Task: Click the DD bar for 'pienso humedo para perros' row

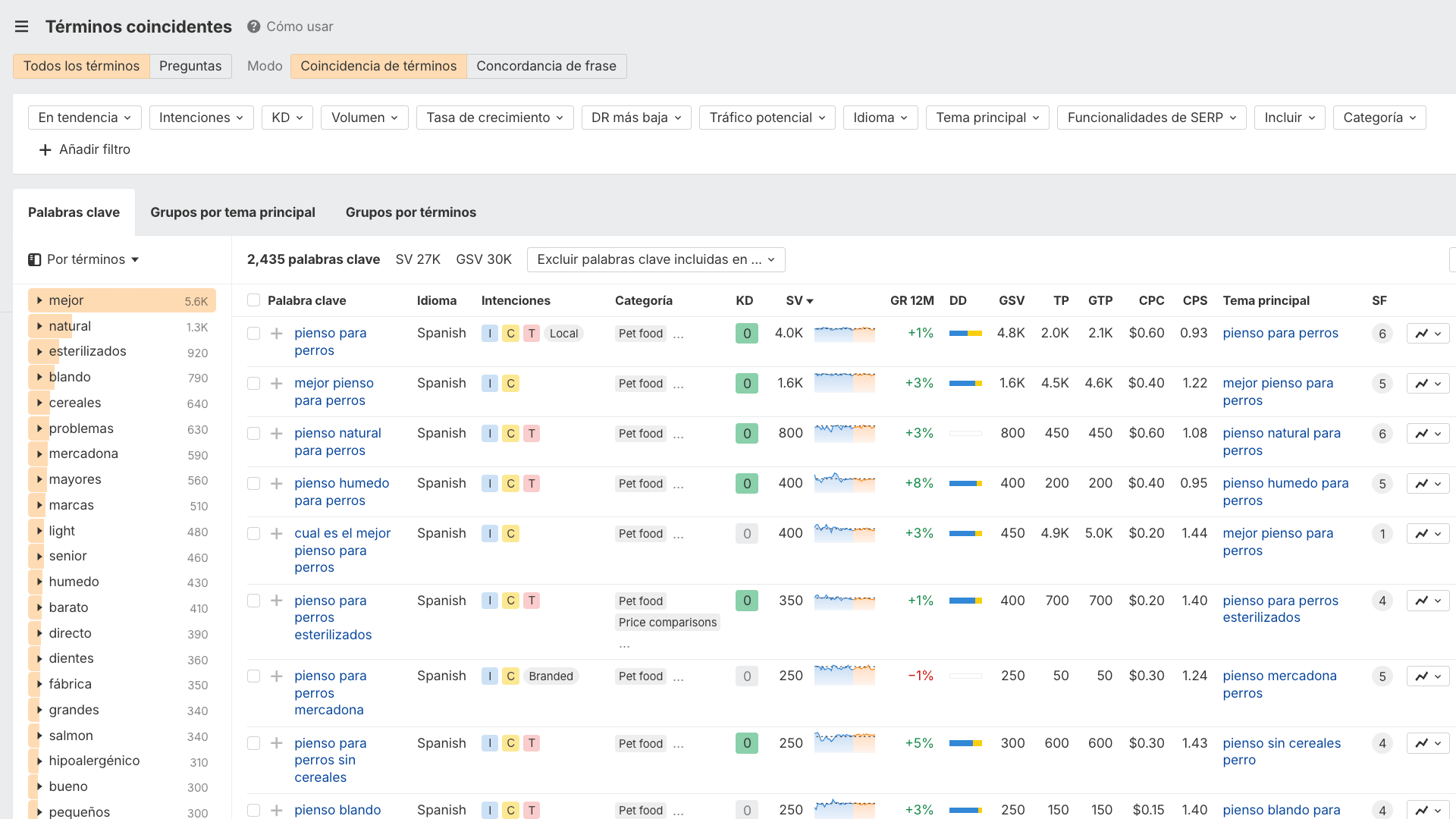Action: (965, 484)
